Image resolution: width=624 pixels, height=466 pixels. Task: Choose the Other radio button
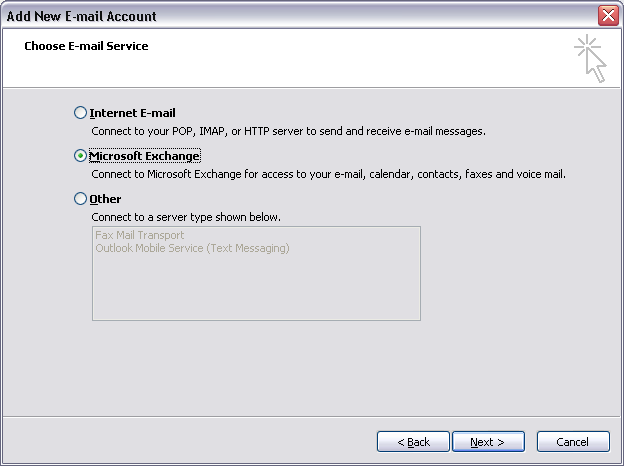click(x=80, y=198)
